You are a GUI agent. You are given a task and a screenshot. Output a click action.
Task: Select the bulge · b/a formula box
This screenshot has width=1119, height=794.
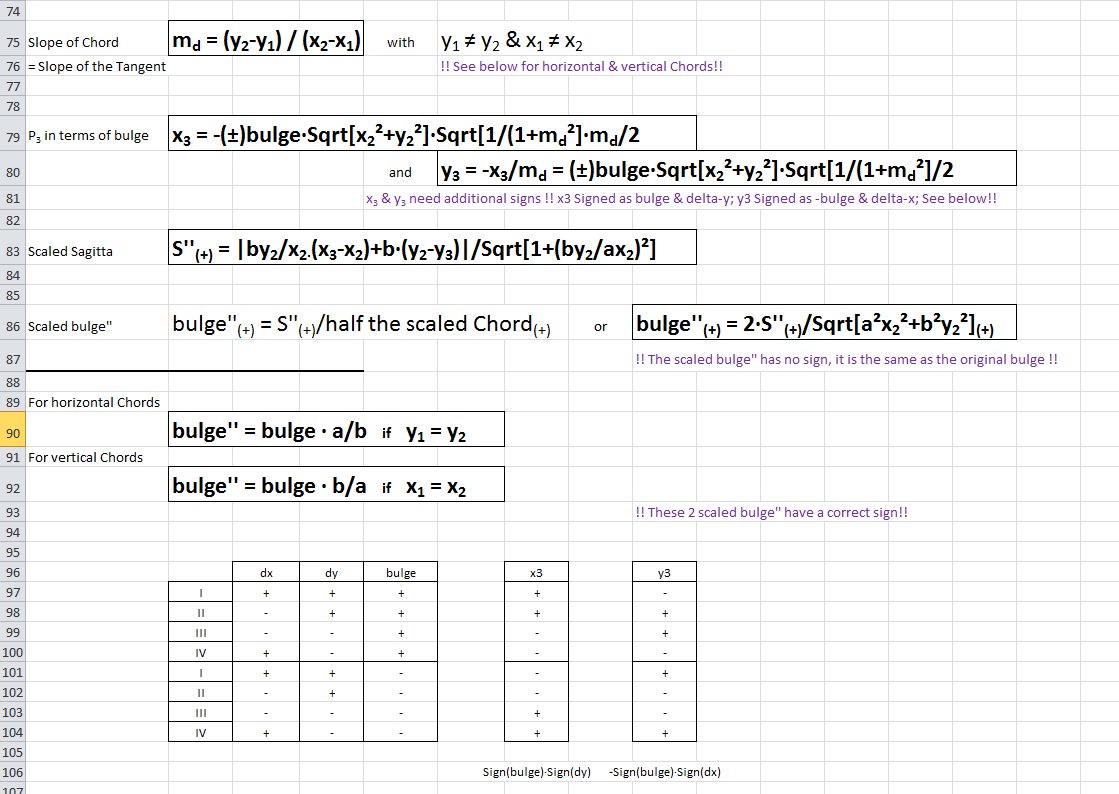(337, 486)
